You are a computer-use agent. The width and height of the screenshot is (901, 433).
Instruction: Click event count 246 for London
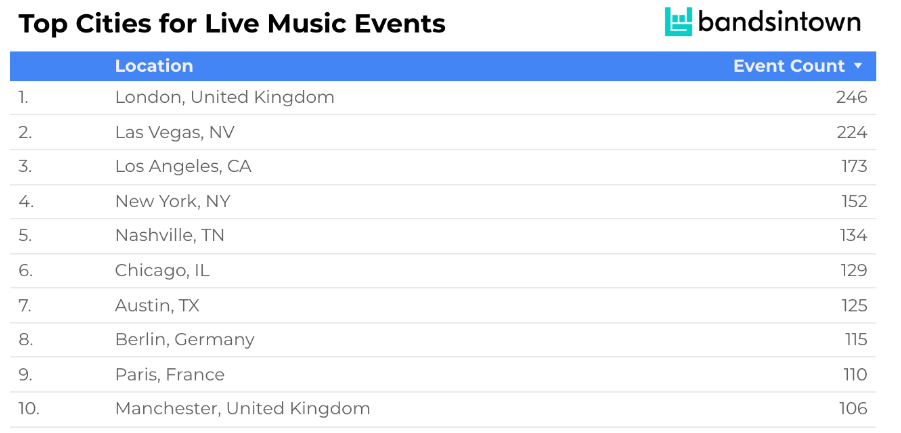(x=852, y=98)
